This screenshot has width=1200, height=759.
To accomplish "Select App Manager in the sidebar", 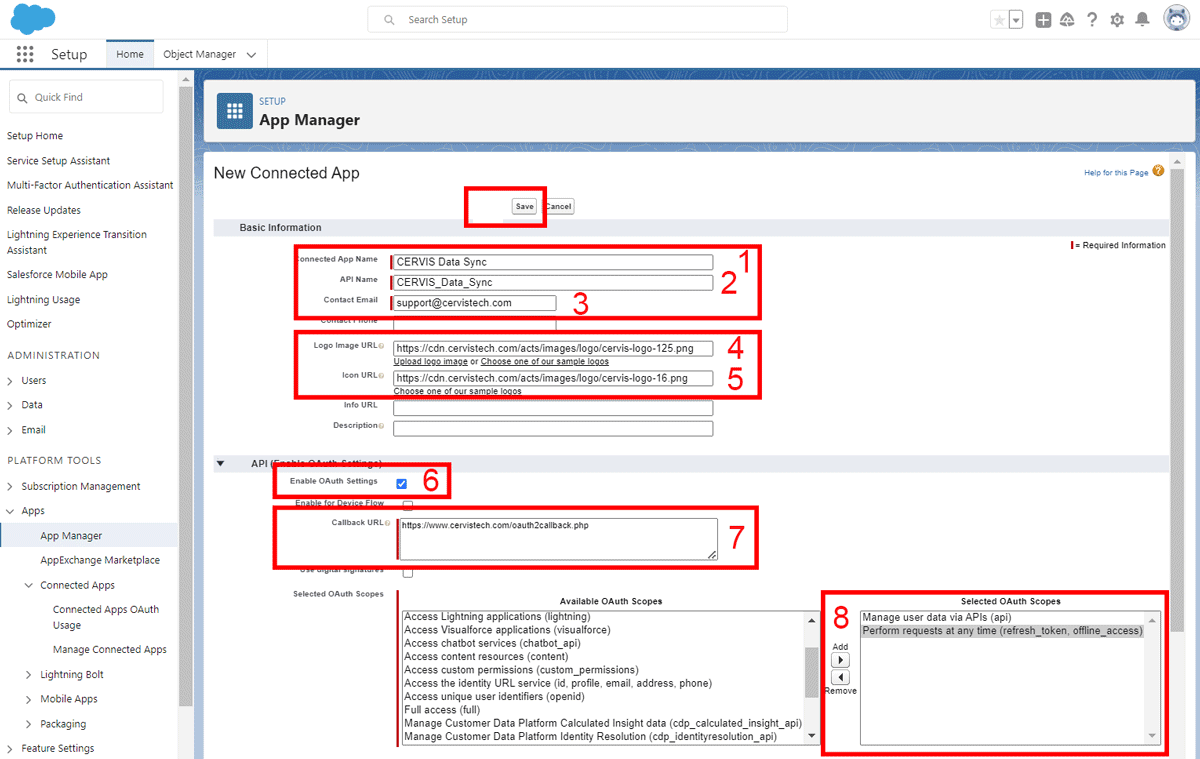I will pos(71,536).
